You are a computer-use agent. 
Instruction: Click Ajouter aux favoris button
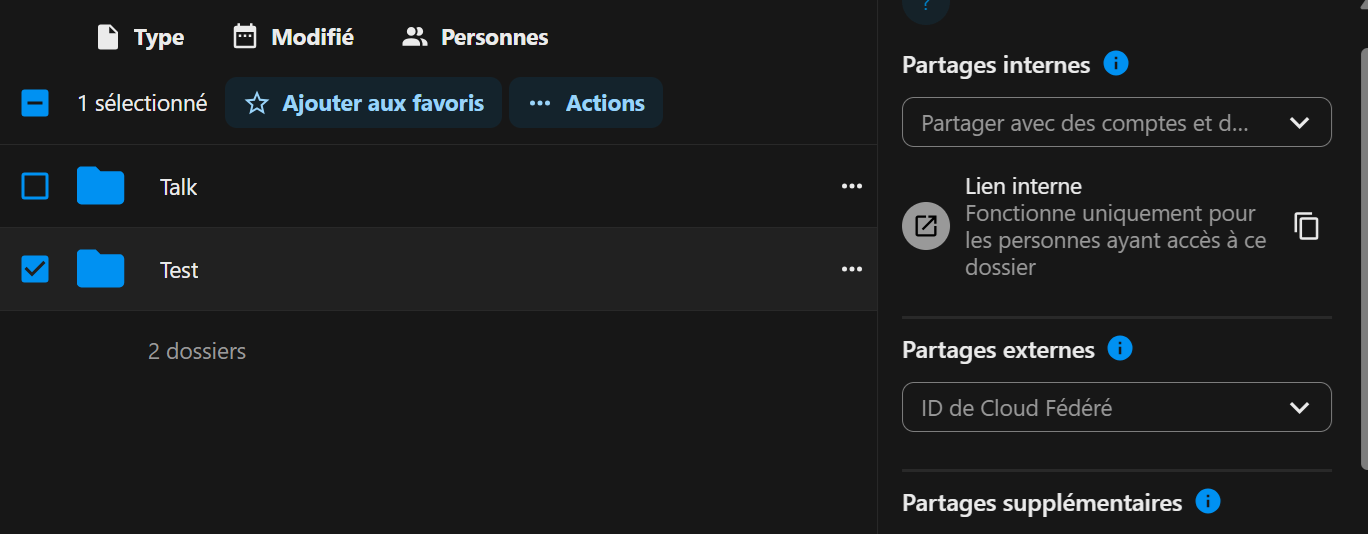(364, 103)
